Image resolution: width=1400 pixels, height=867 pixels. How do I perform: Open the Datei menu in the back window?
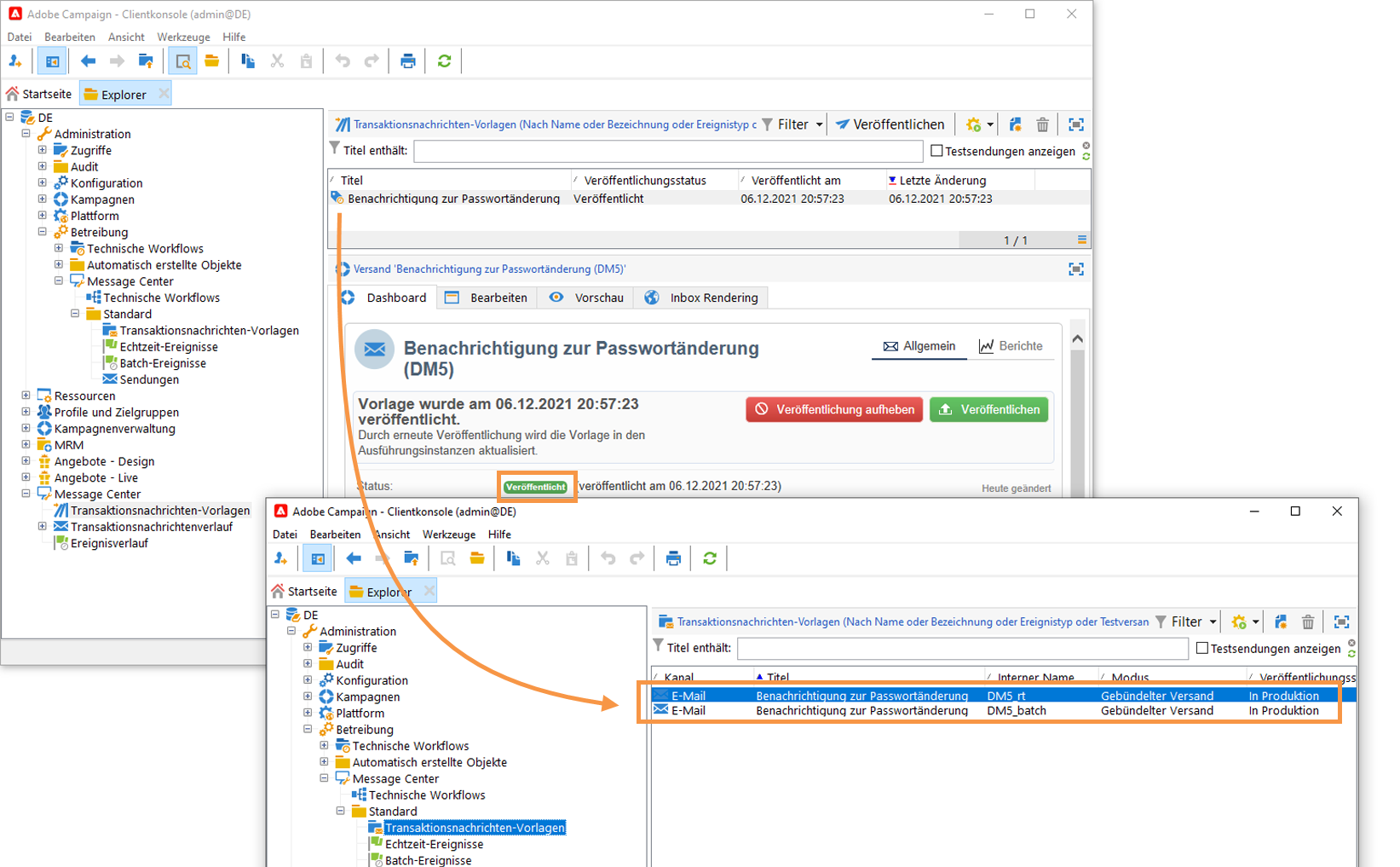tap(20, 38)
